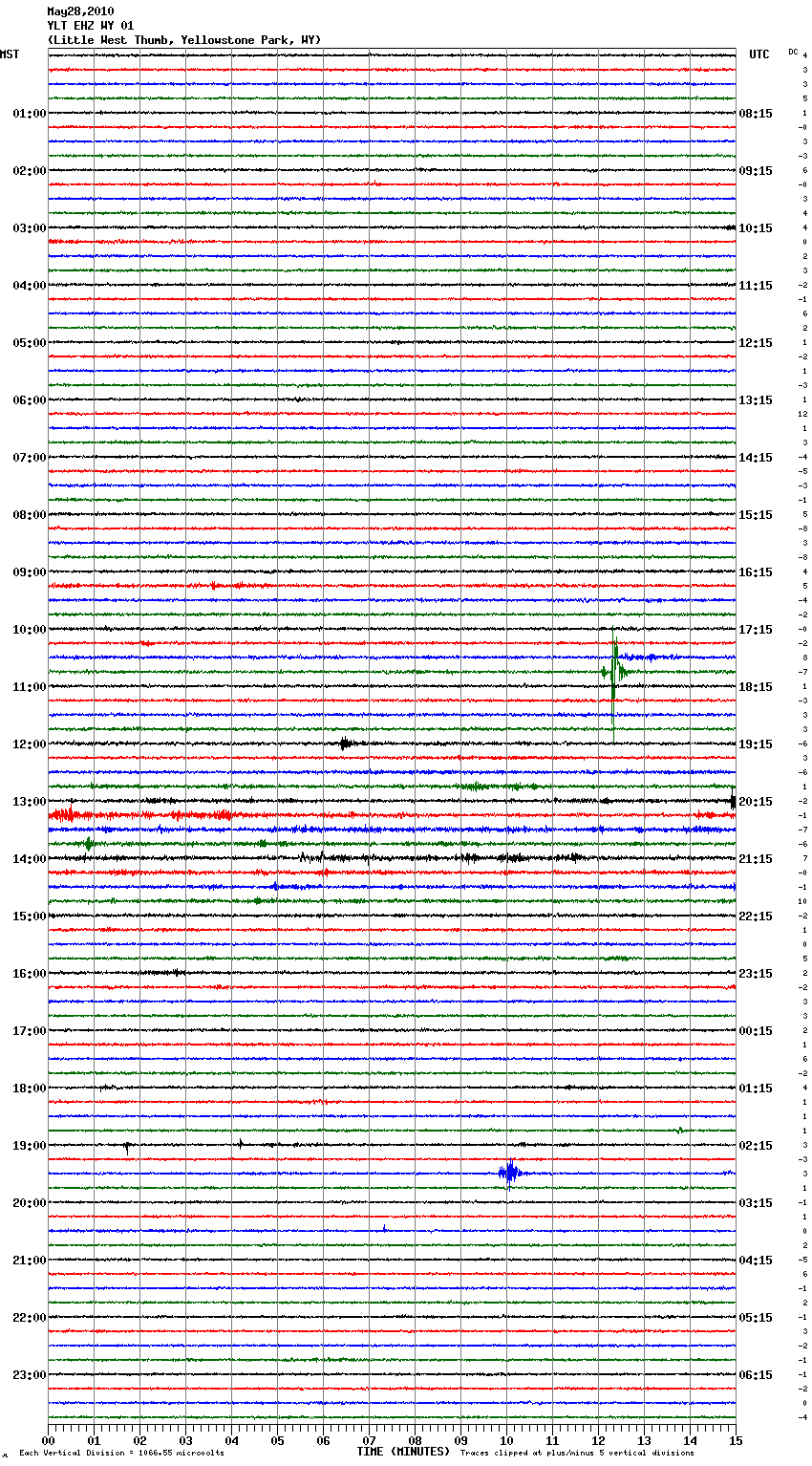This screenshot has width=812, height=1466.
Task: Select the 06:00 MST time label
Action: (x=29, y=400)
